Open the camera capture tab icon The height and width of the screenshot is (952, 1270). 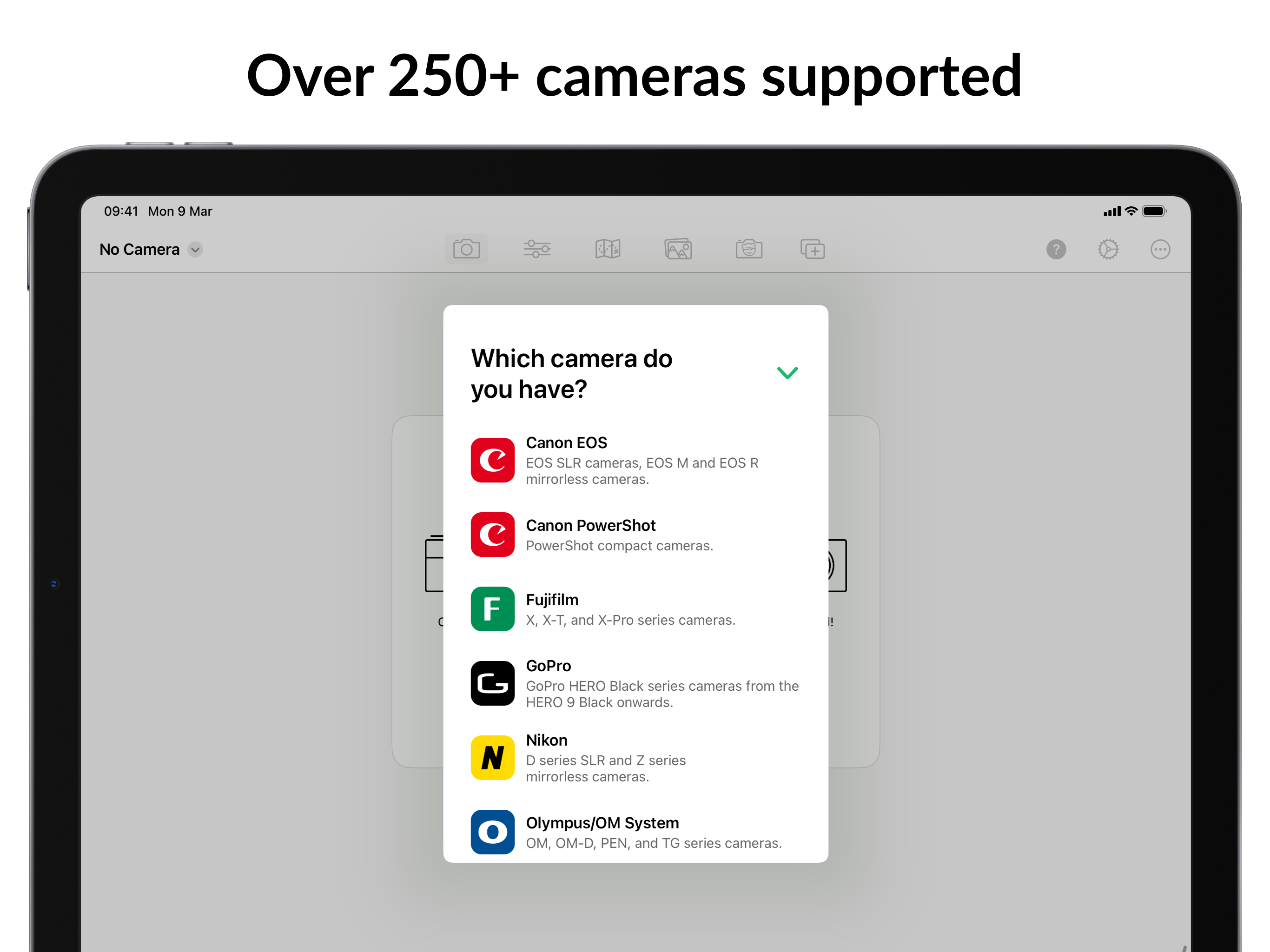(x=466, y=249)
